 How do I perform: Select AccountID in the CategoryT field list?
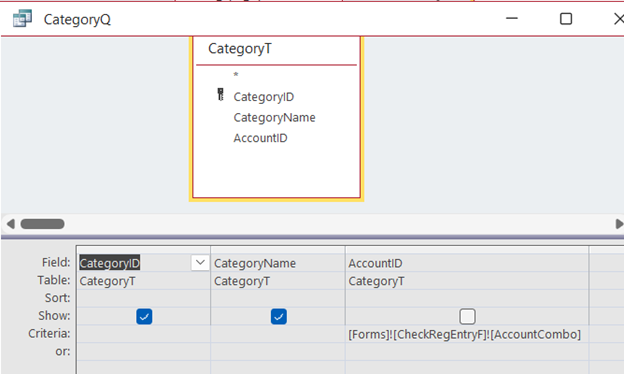pyautogui.click(x=260, y=138)
